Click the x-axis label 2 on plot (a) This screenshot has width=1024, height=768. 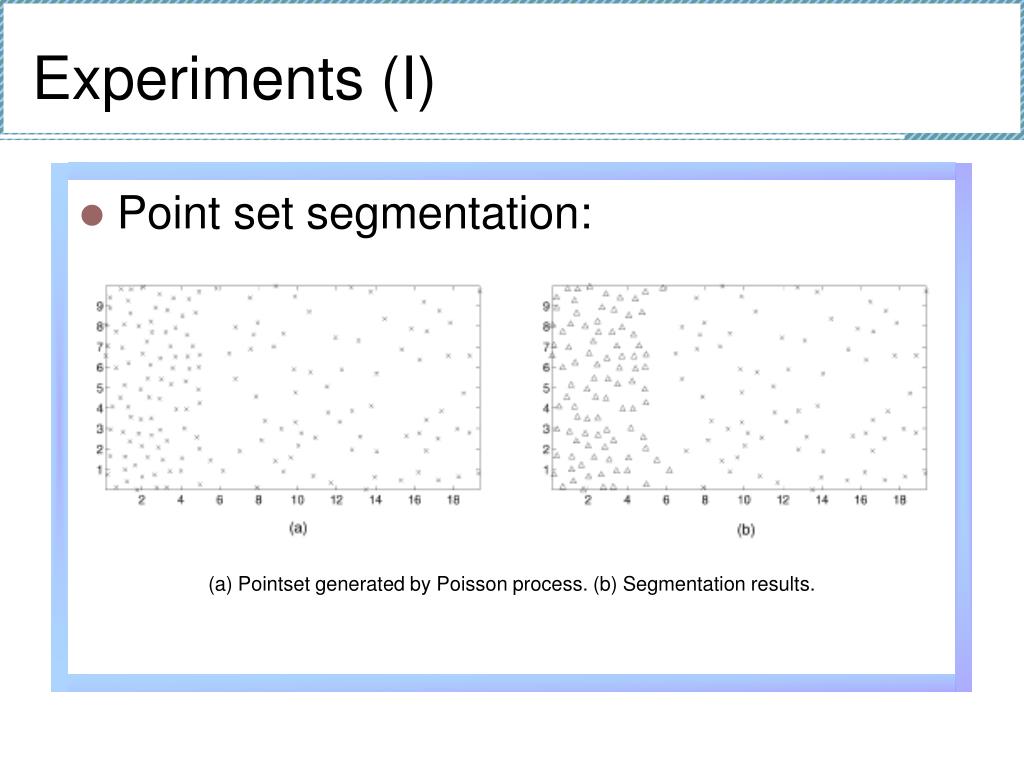[x=142, y=500]
